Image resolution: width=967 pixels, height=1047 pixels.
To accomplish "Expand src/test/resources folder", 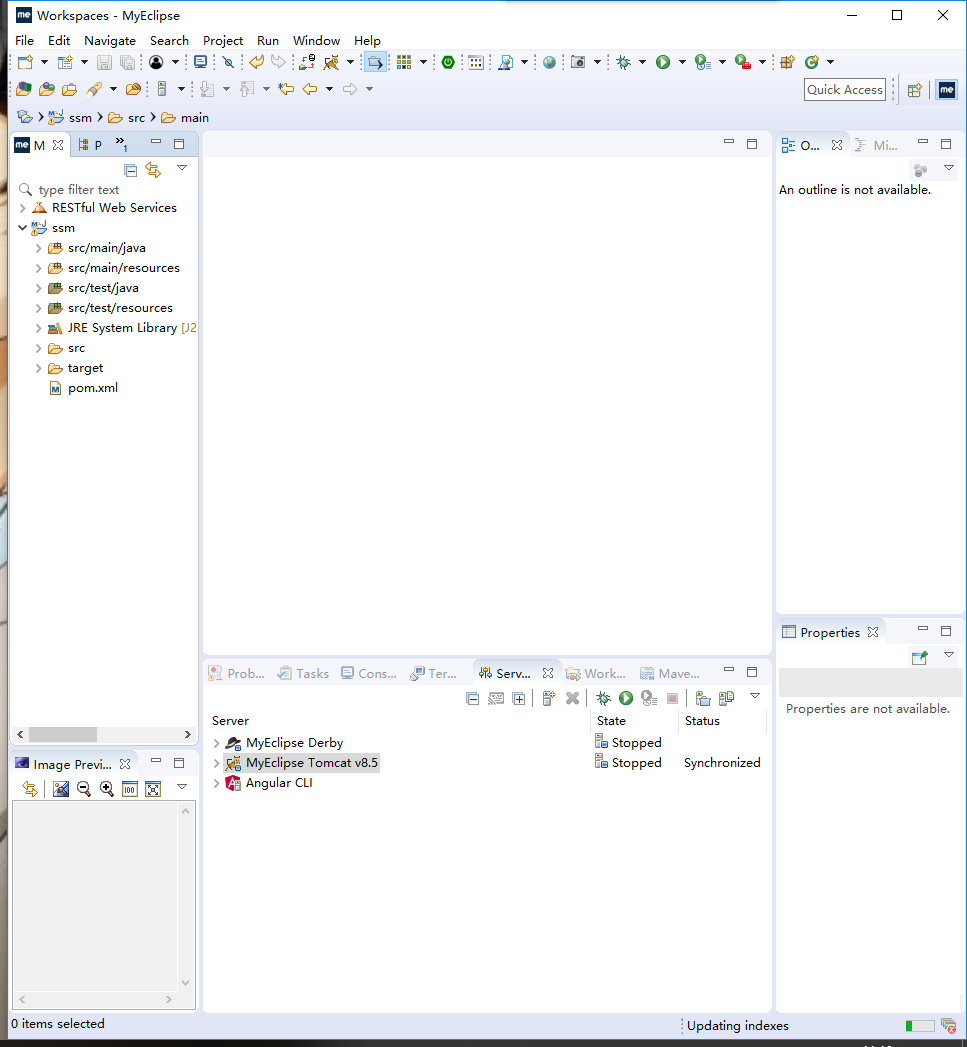I will [39, 308].
